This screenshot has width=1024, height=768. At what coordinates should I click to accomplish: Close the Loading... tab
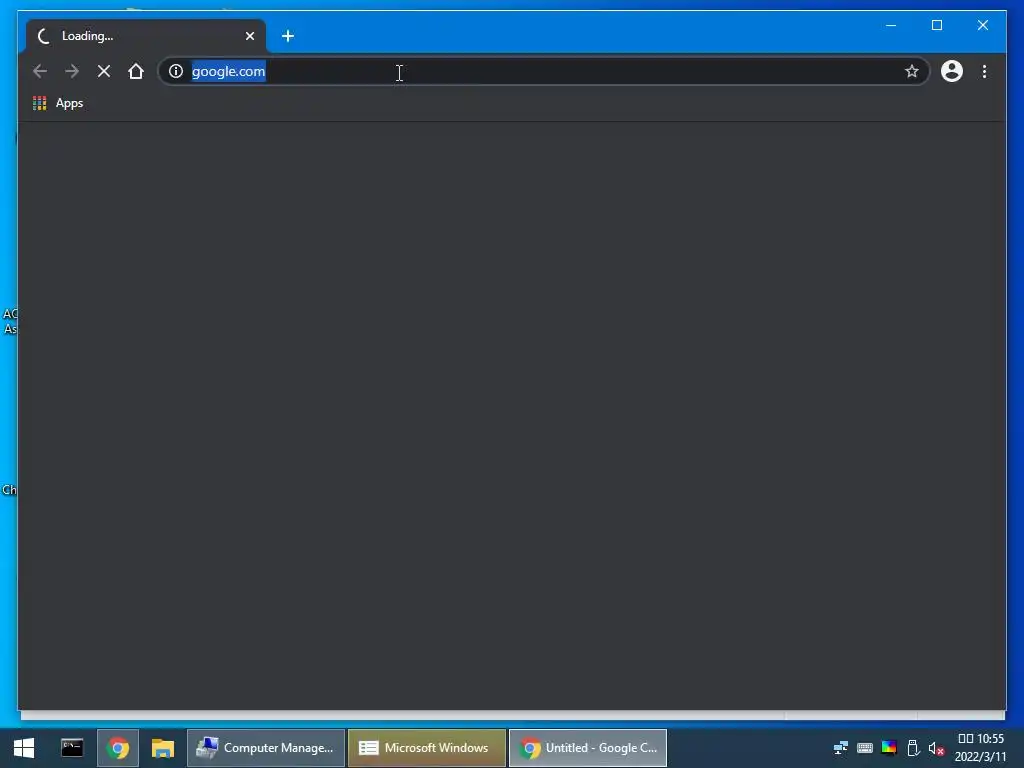coord(249,36)
